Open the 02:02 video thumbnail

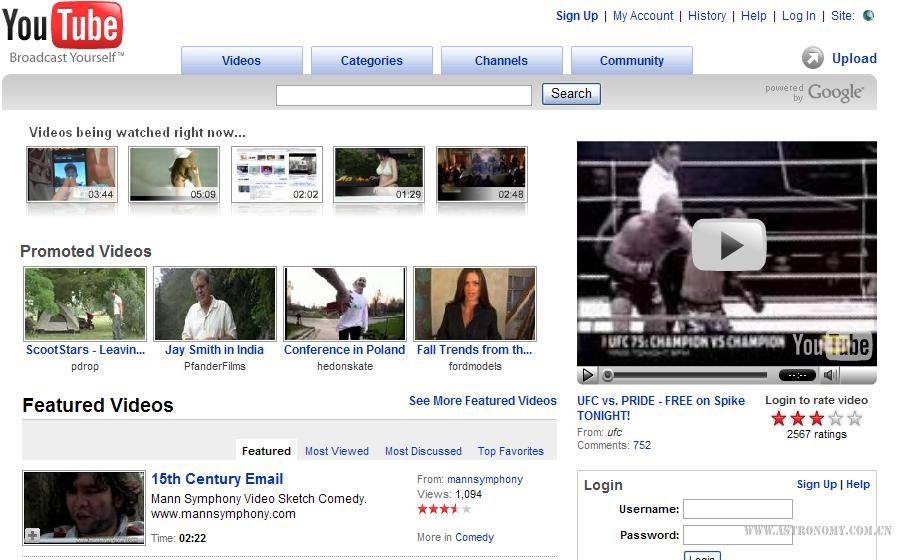(277, 174)
